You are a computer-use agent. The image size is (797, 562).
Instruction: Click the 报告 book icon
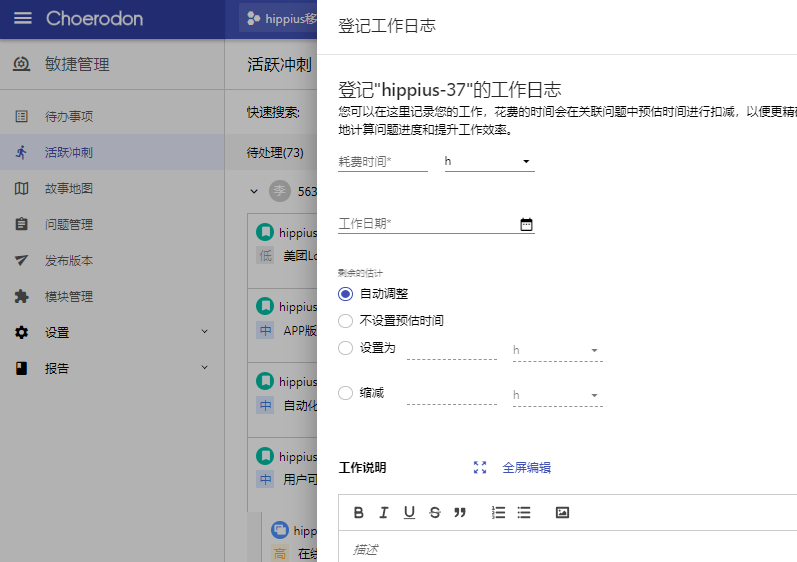21,368
